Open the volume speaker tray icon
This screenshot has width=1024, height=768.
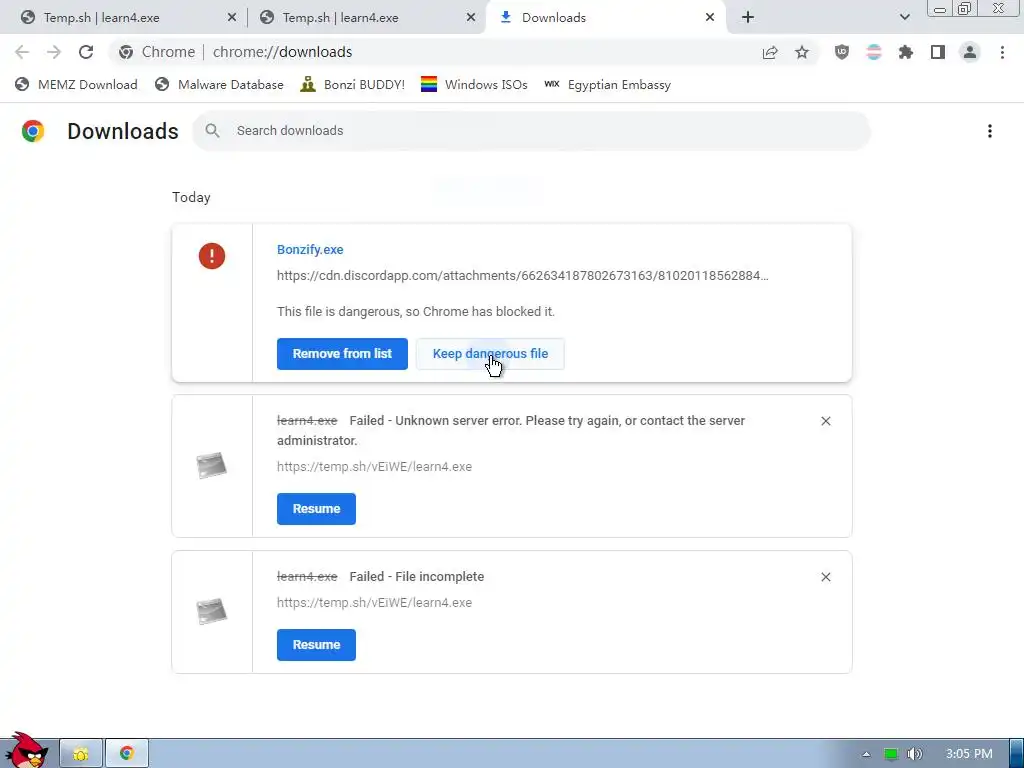915,754
